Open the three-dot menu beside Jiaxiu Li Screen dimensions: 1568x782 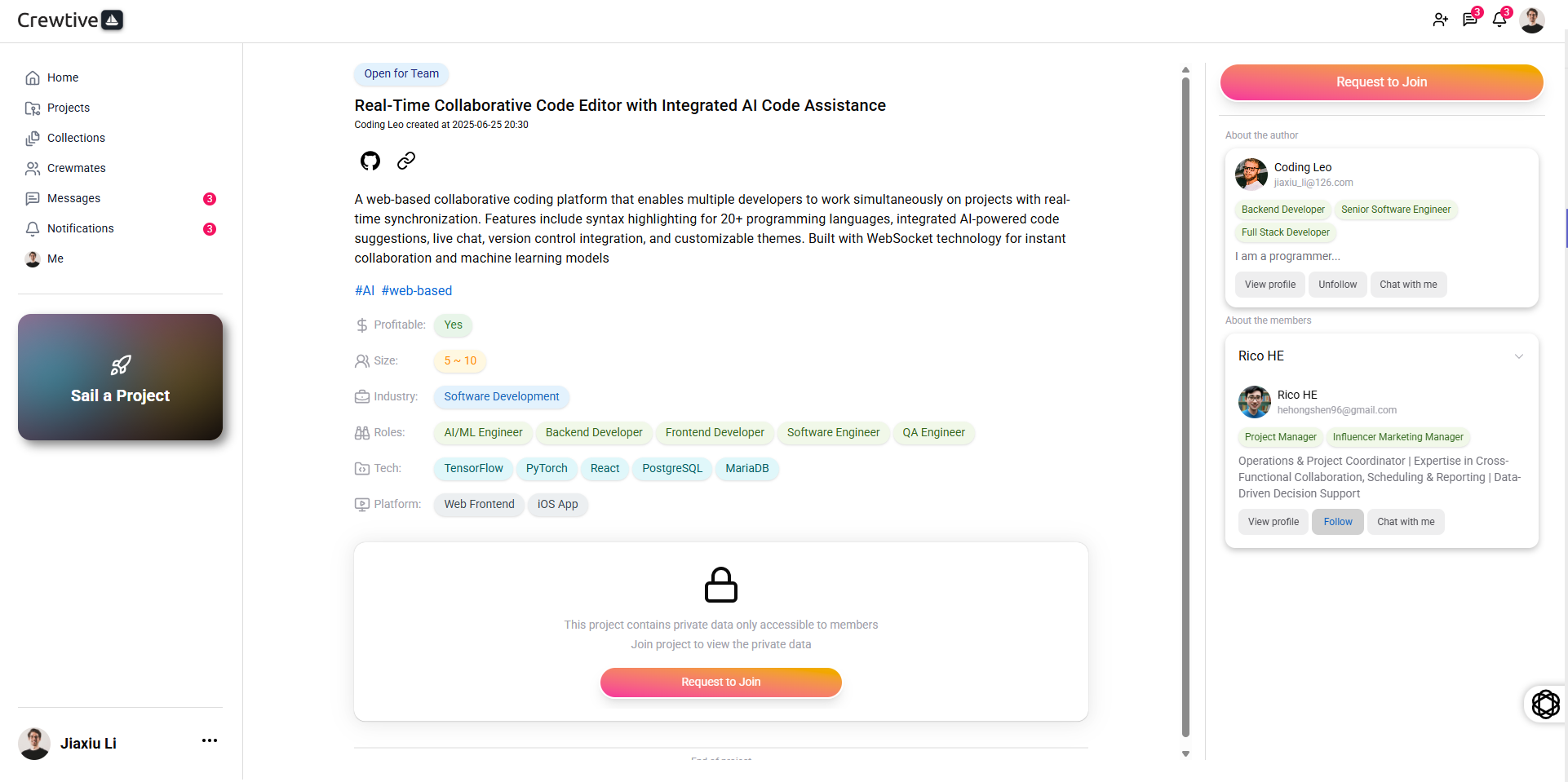(210, 740)
